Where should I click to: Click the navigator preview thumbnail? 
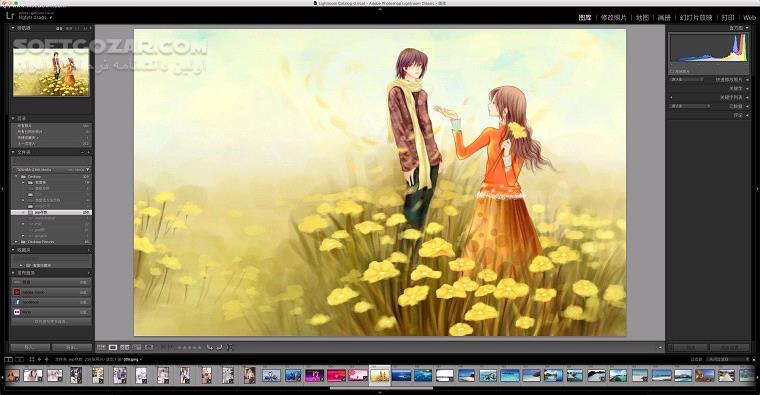[51, 72]
